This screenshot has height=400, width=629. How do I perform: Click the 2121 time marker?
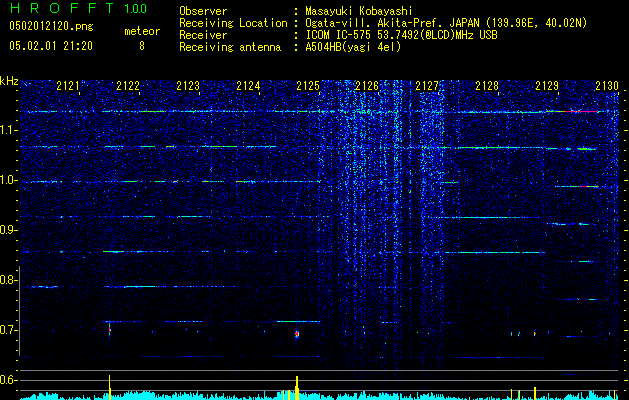pyautogui.click(x=68, y=86)
